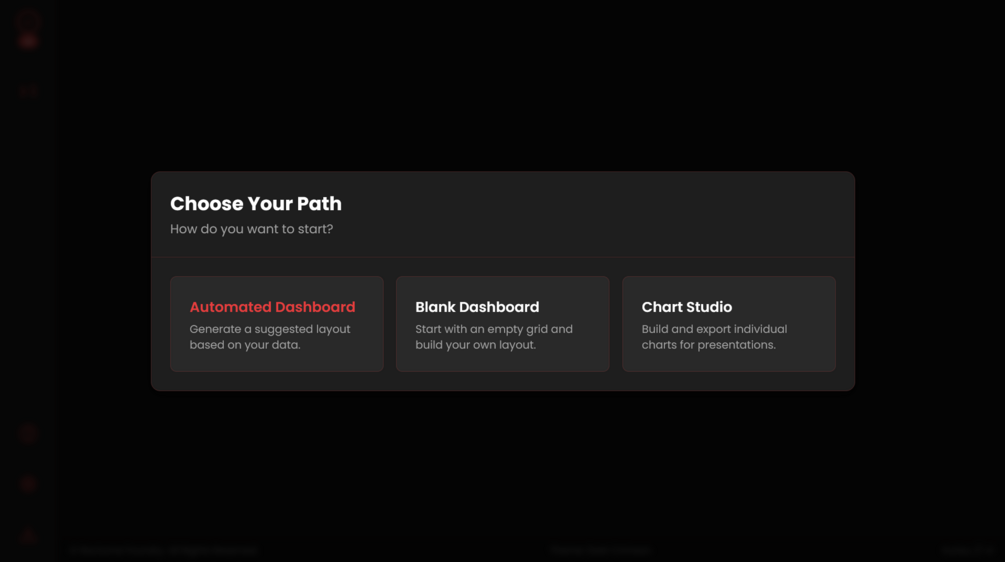Click the red highlighted icon in dimmed sidebar

tap(28, 41)
